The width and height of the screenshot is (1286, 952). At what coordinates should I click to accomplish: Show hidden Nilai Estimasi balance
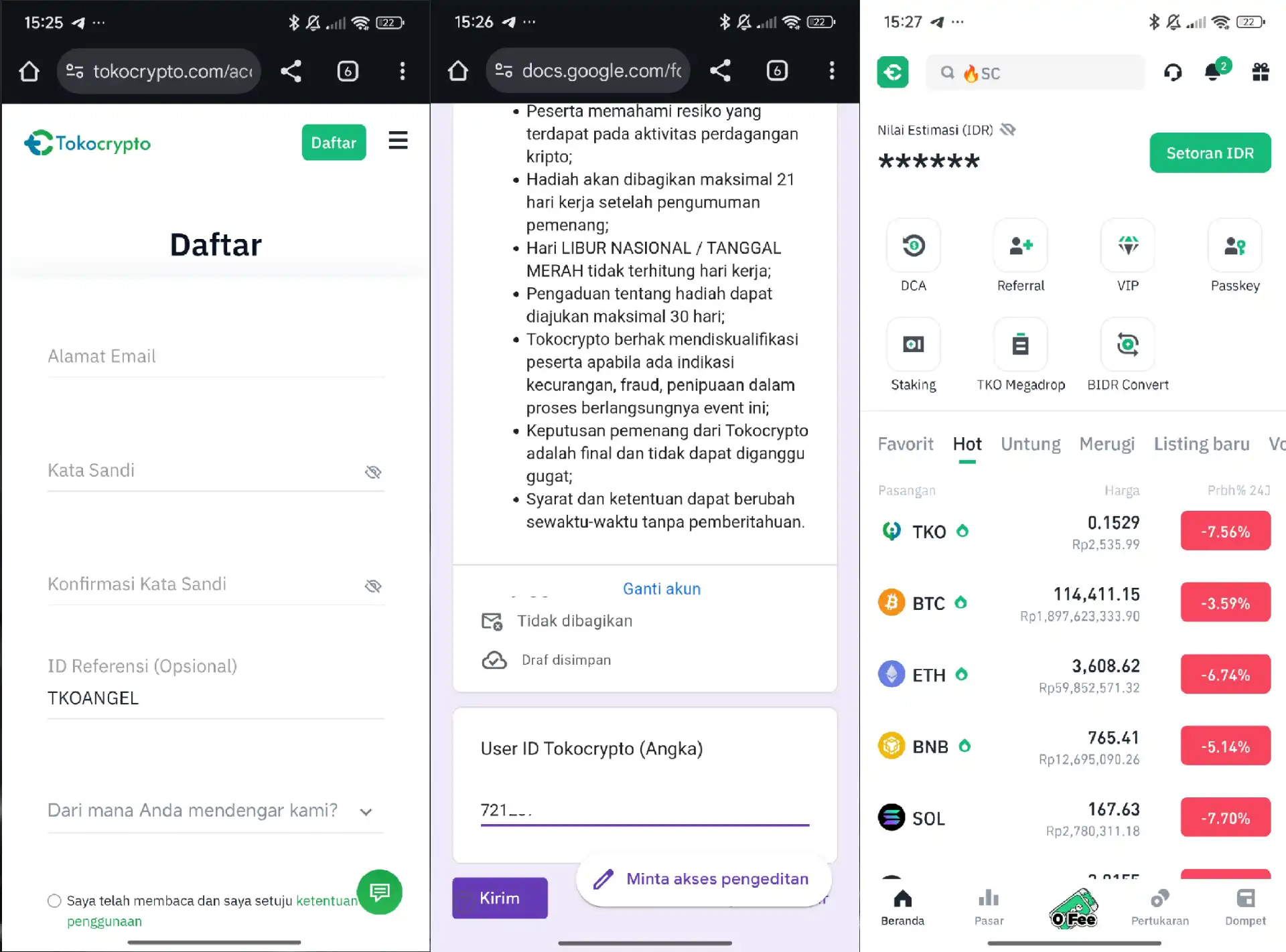[1008, 129]
